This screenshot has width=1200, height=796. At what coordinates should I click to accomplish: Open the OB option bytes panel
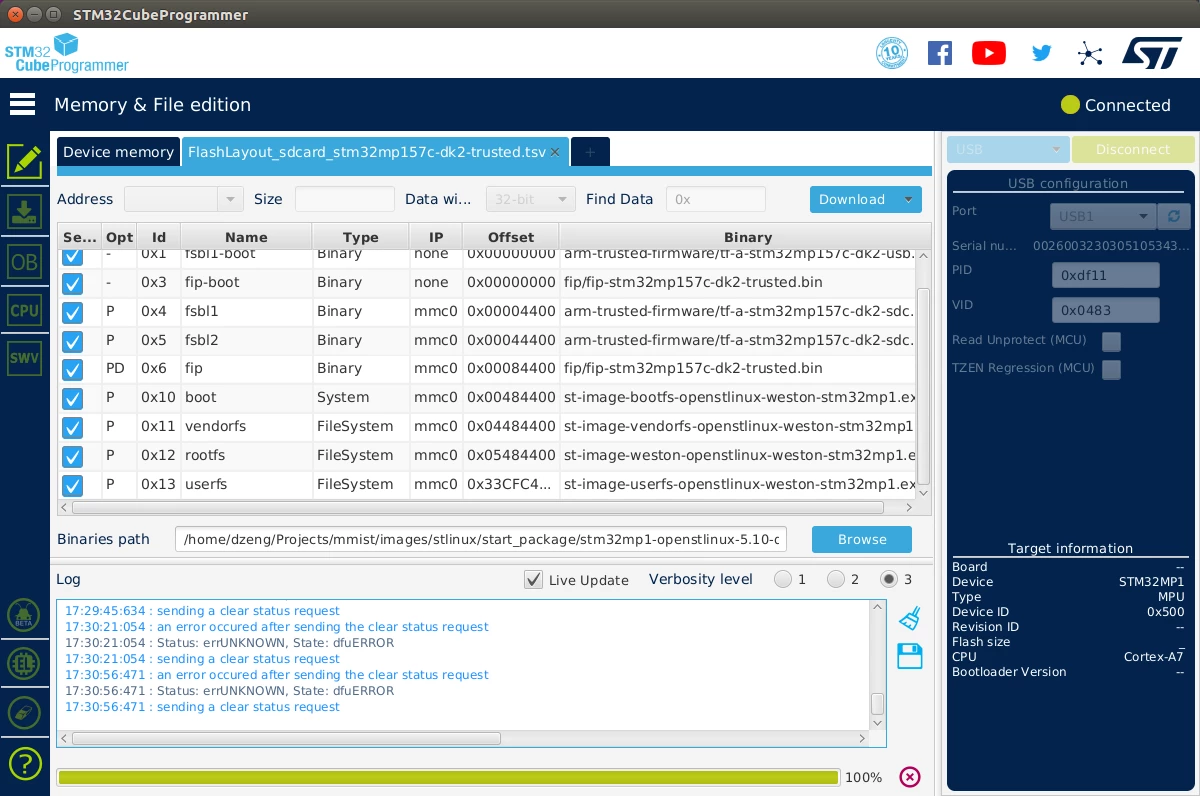24,262
